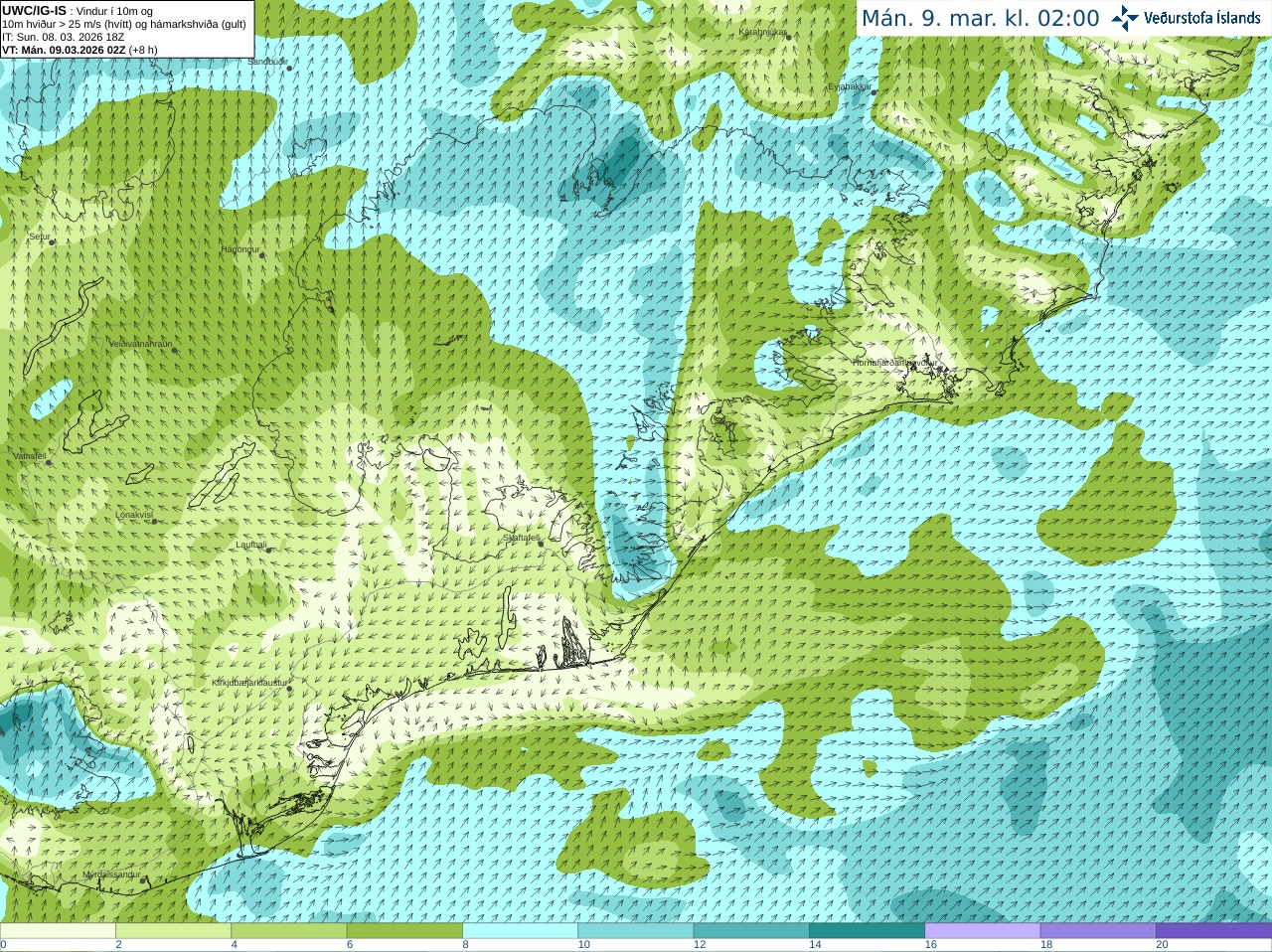
Task: Click the 12–14 m/s medium teal legend swatch
Action: (x=751, y=931)
